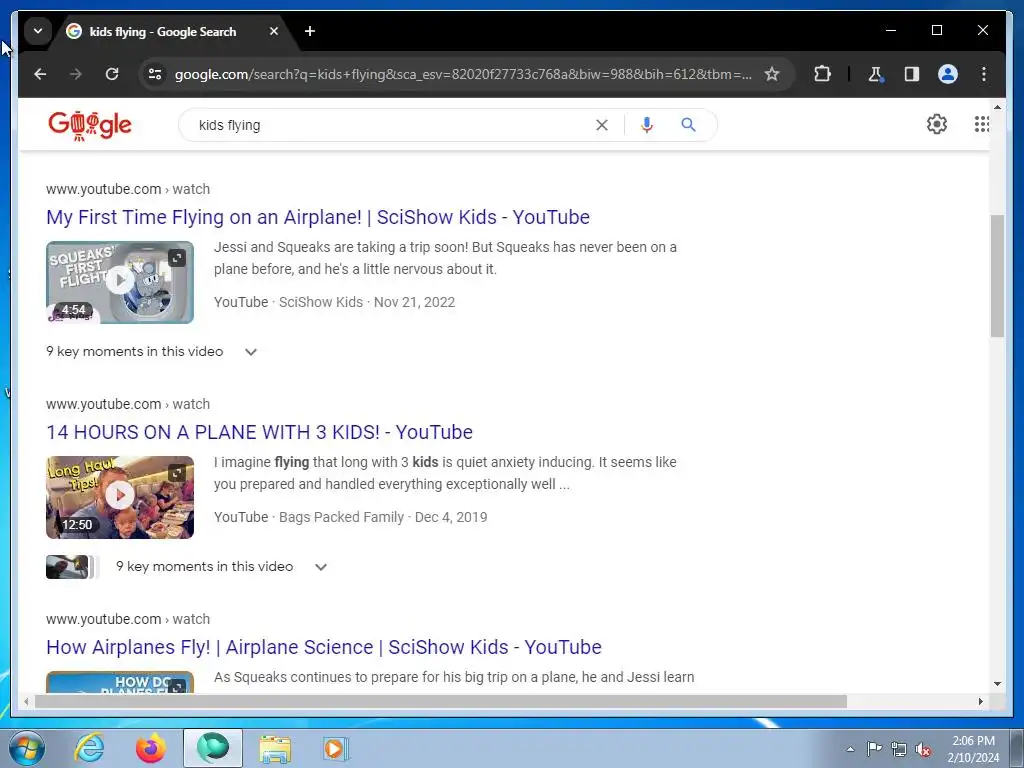
Task: Open My First Time Flying video link
Action: 318,217
